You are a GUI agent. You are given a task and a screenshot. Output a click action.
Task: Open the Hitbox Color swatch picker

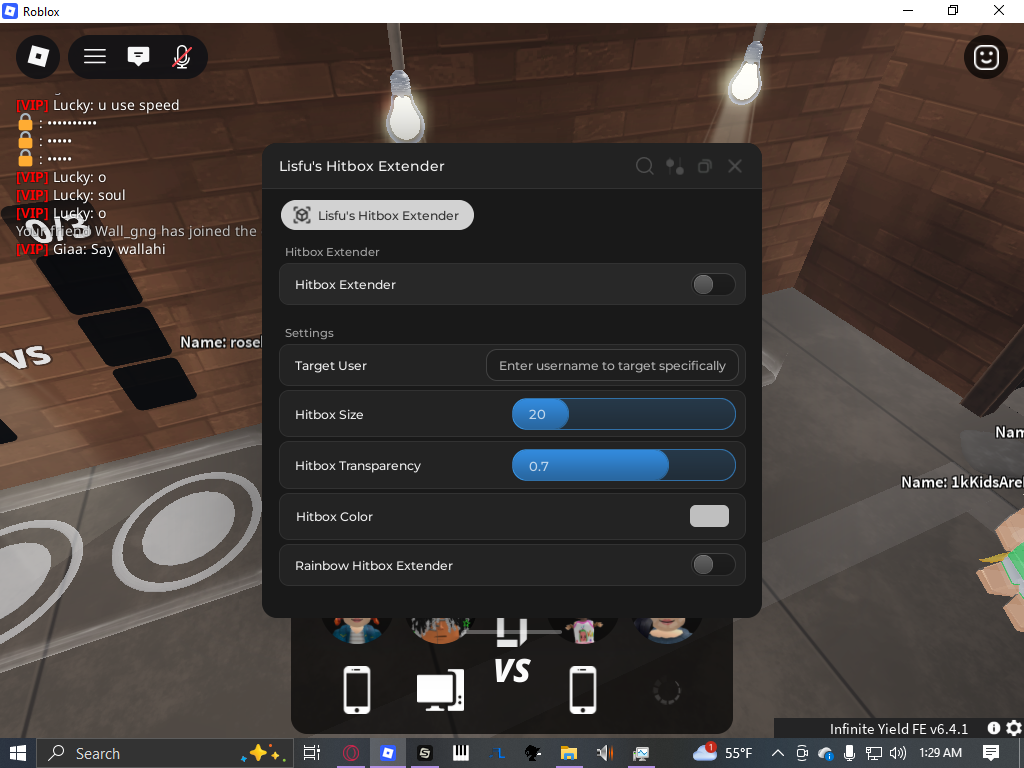coord(709,516)
